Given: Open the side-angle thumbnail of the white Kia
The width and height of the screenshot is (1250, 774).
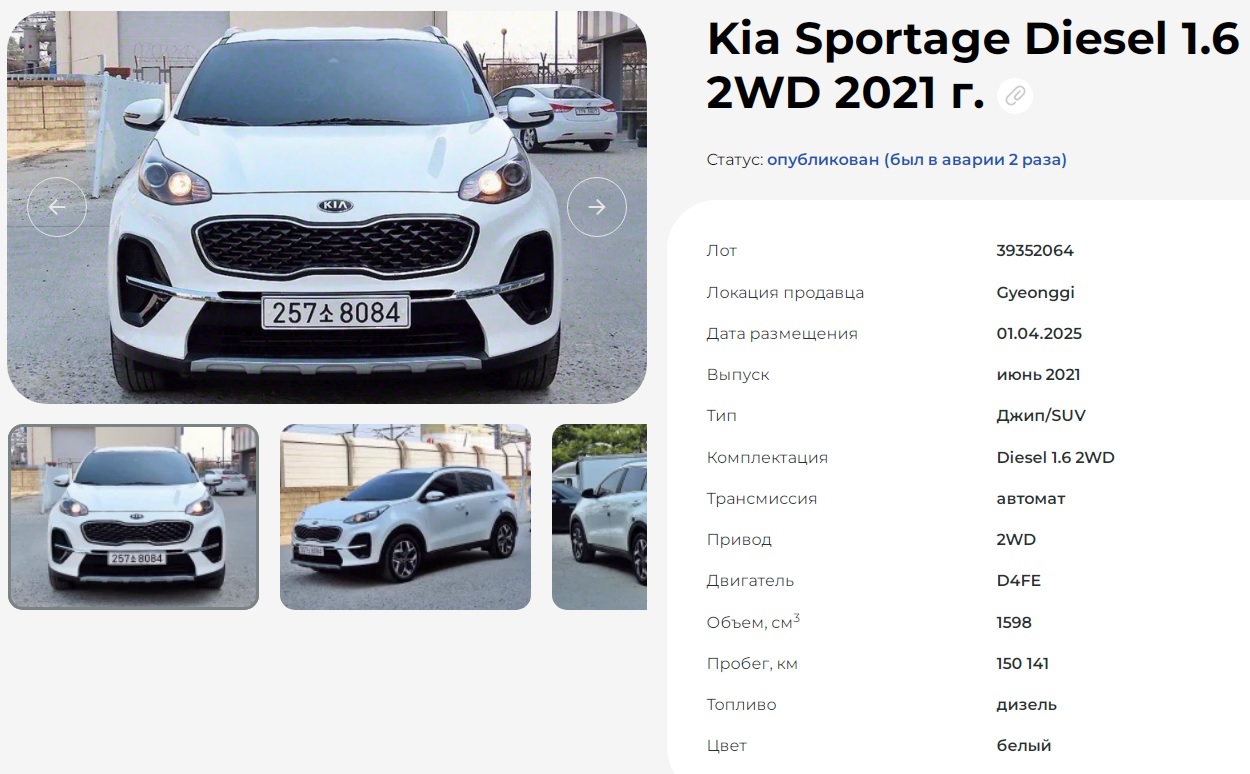Looking at the screenshot, I should tap(405, 517).
